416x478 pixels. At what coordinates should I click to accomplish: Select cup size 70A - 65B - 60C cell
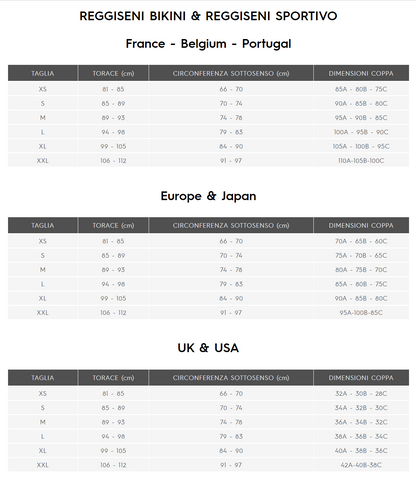point(361,241)
